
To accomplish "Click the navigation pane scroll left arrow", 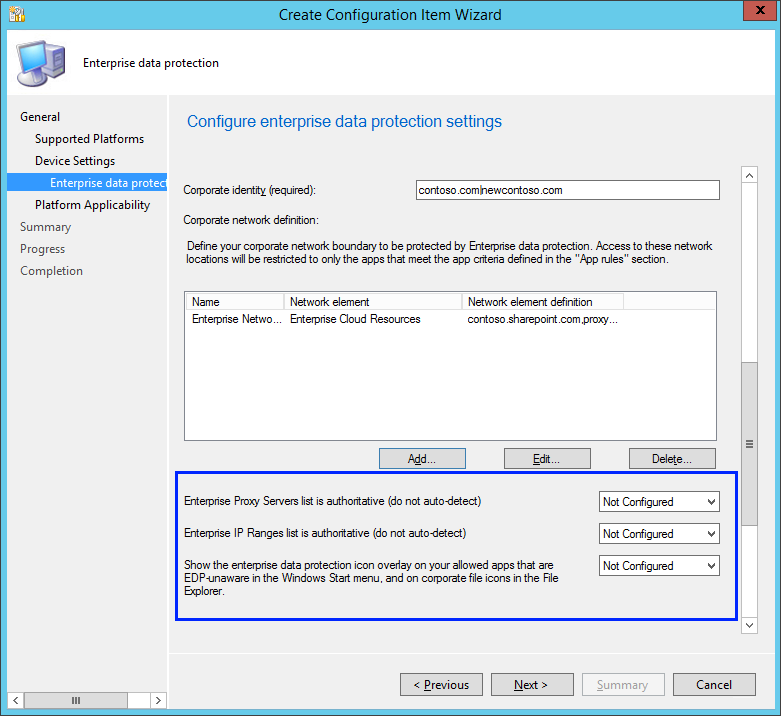I will (x=15, y=700).
